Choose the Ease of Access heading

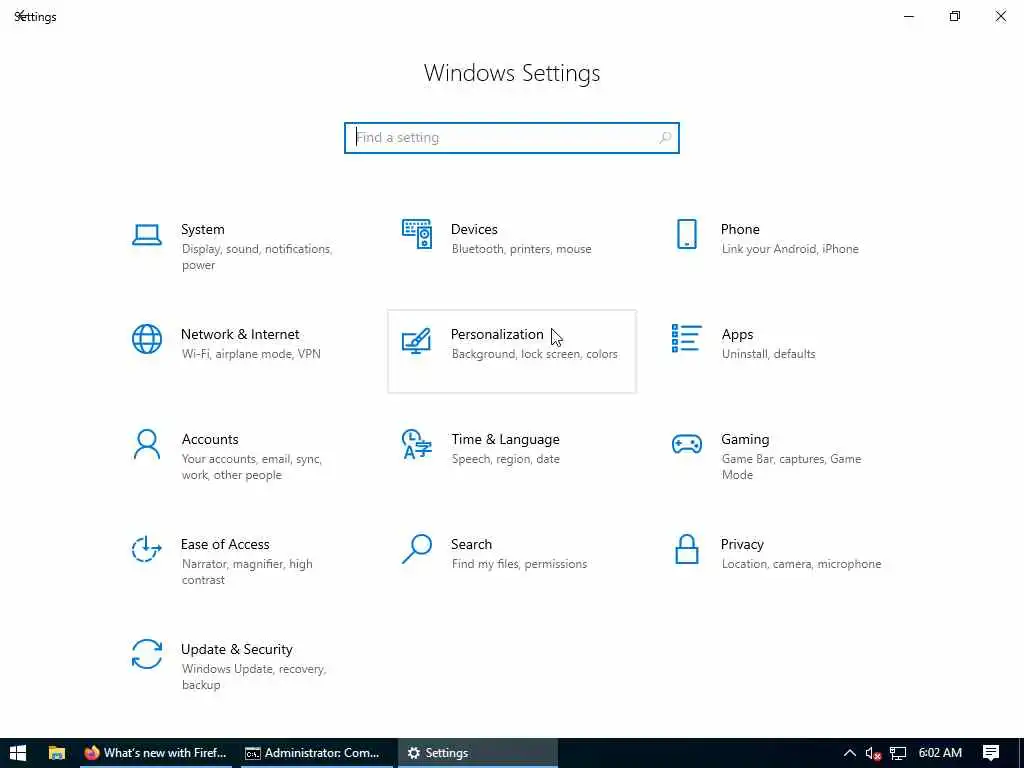click(x=225, y=544)
